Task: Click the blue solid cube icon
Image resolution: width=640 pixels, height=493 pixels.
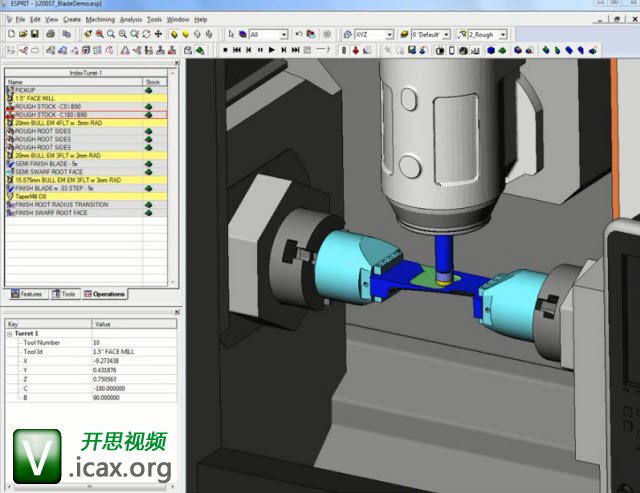Action: [491, 50]
